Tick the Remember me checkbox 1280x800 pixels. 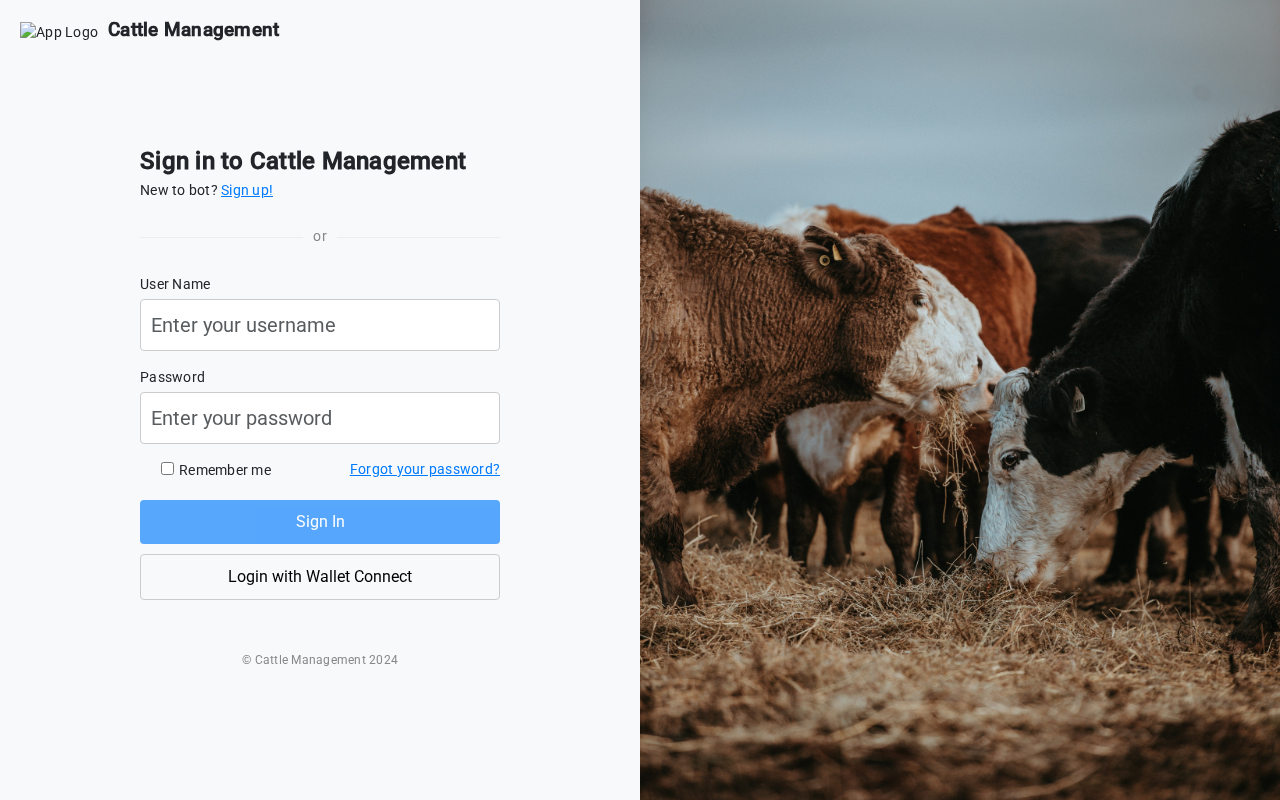tap(167, 468)
